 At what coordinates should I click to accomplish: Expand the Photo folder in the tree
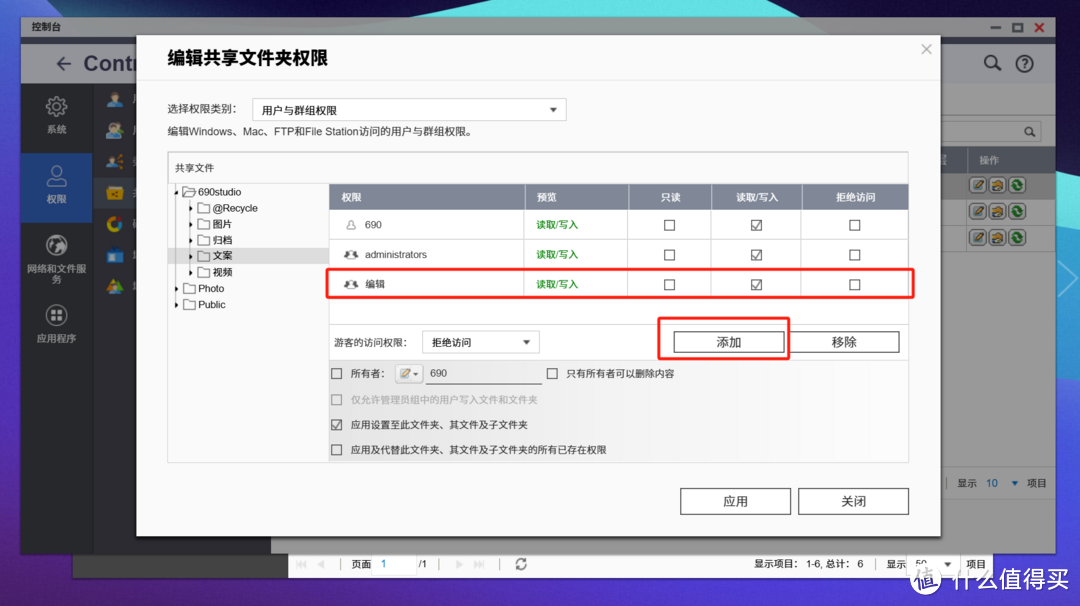176,287
